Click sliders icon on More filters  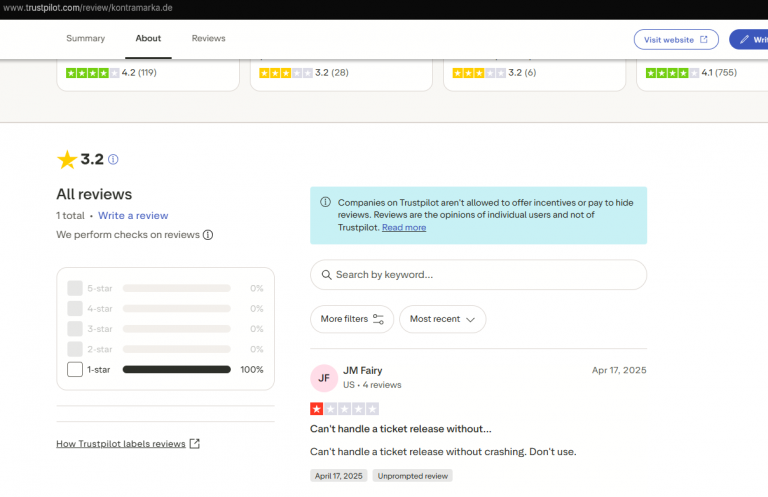click(378, 319)
